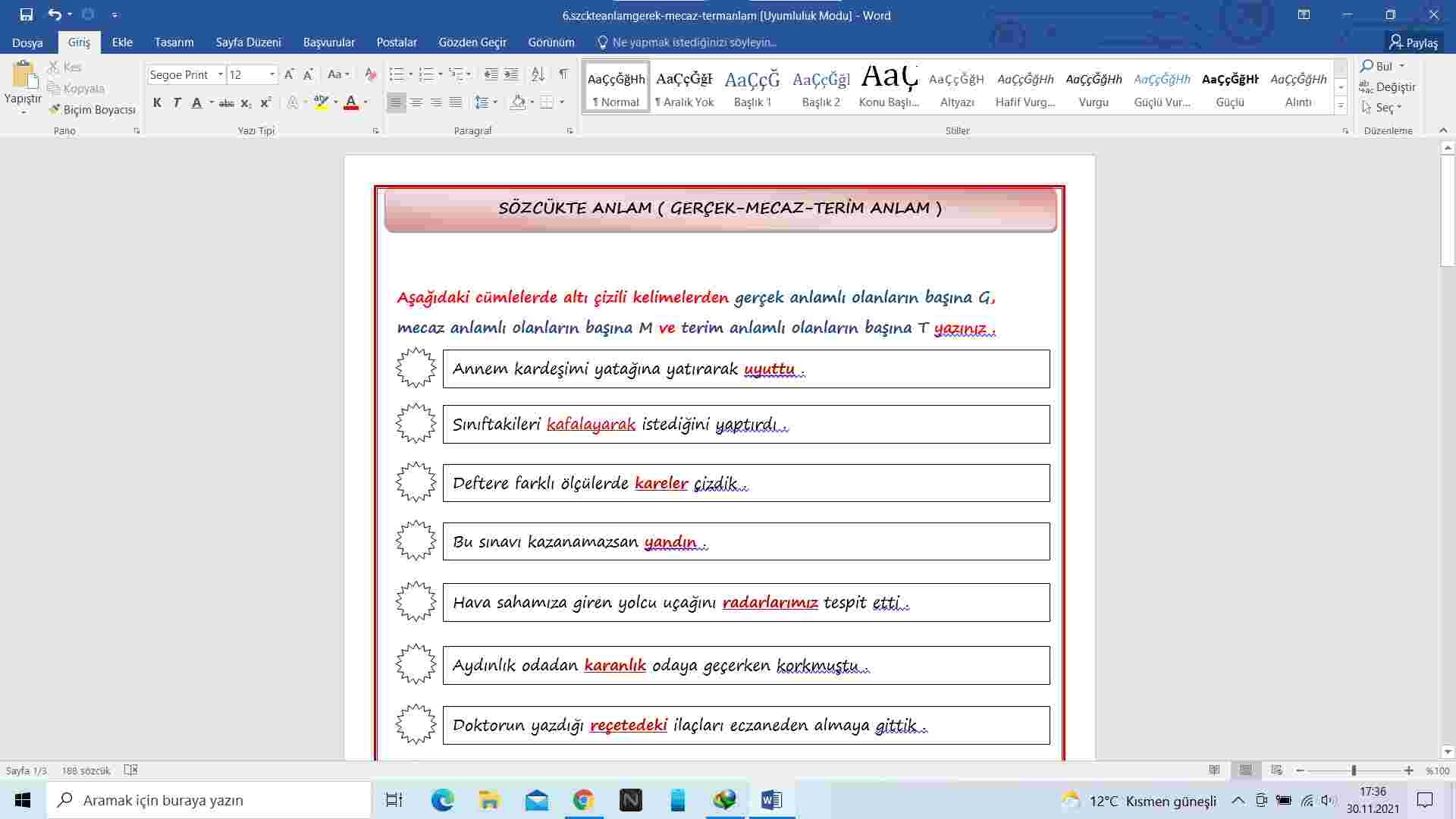1456x819 pixels.
Task: Open numbered list style dropdown arrow
Action: point(440,74)
